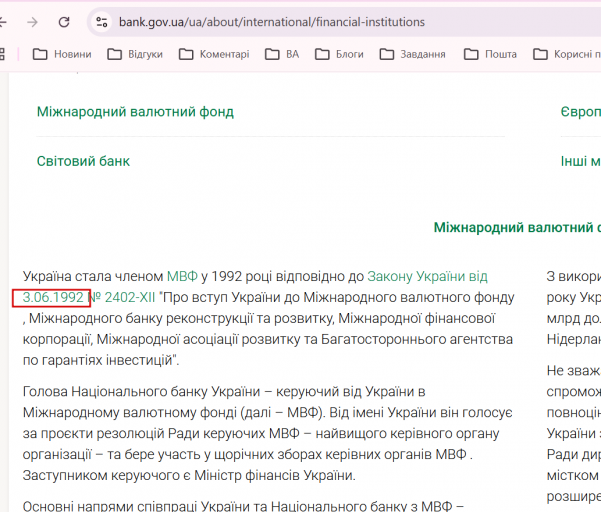Open the Відгуки bookmarks folder

click(x=135, y=54)
